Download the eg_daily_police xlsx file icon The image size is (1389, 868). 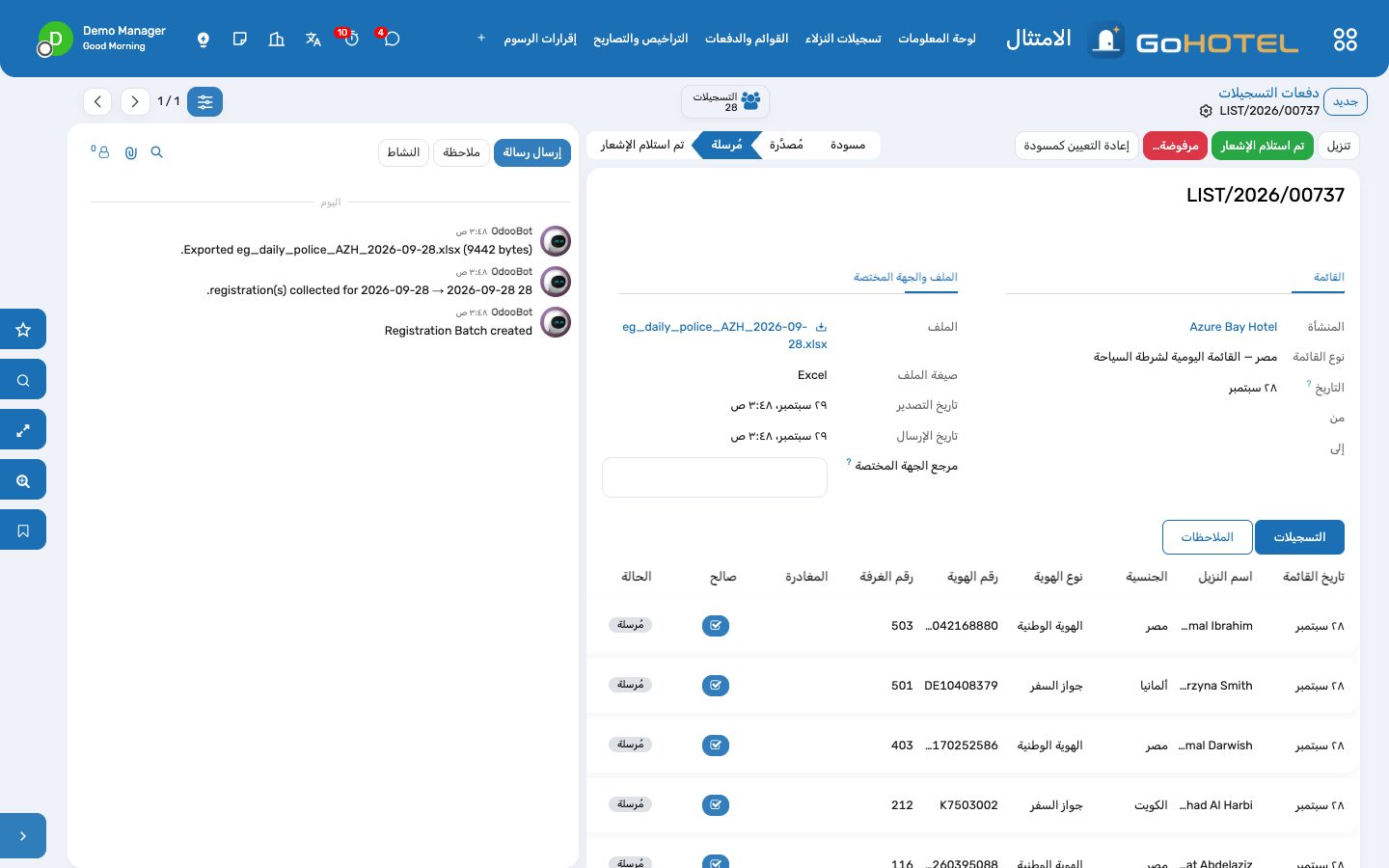pos(821,327)
